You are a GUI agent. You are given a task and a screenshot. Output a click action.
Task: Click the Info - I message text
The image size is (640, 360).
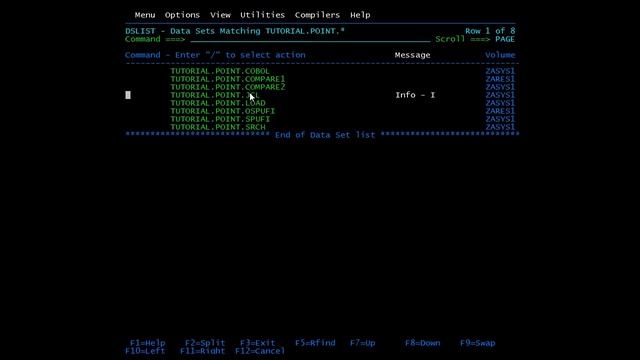point(415,95)
